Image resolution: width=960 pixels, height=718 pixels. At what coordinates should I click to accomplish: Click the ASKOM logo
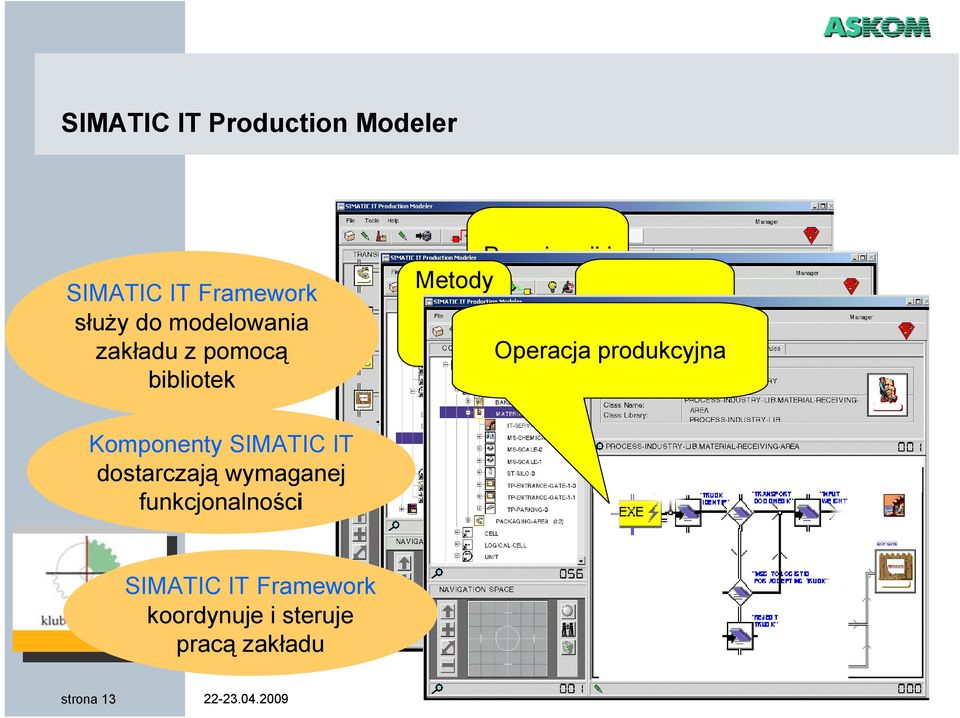876,28
